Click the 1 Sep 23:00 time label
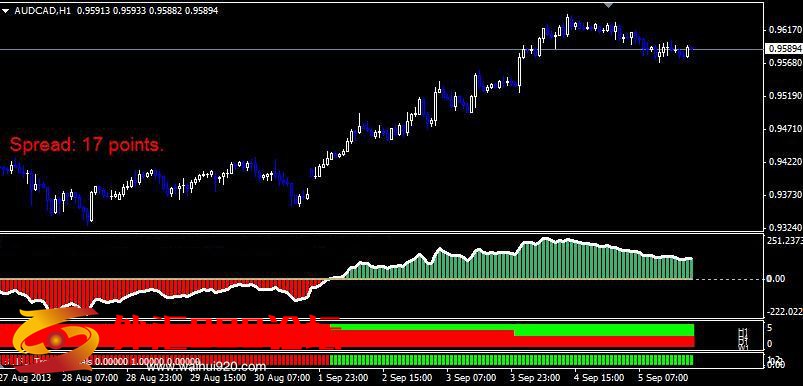The height and width of the screenshot is (386, 803). [342, 377]
